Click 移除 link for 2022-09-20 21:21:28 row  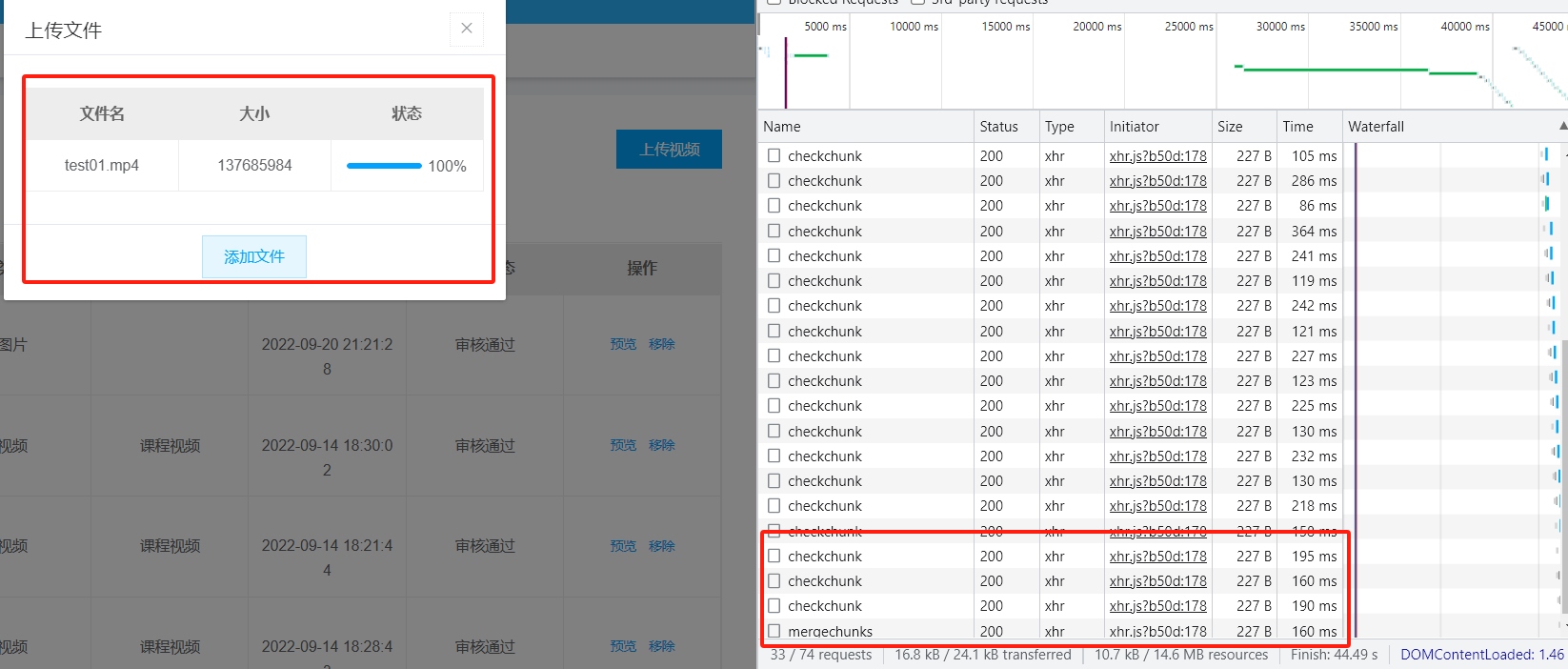tap(662, 344)
